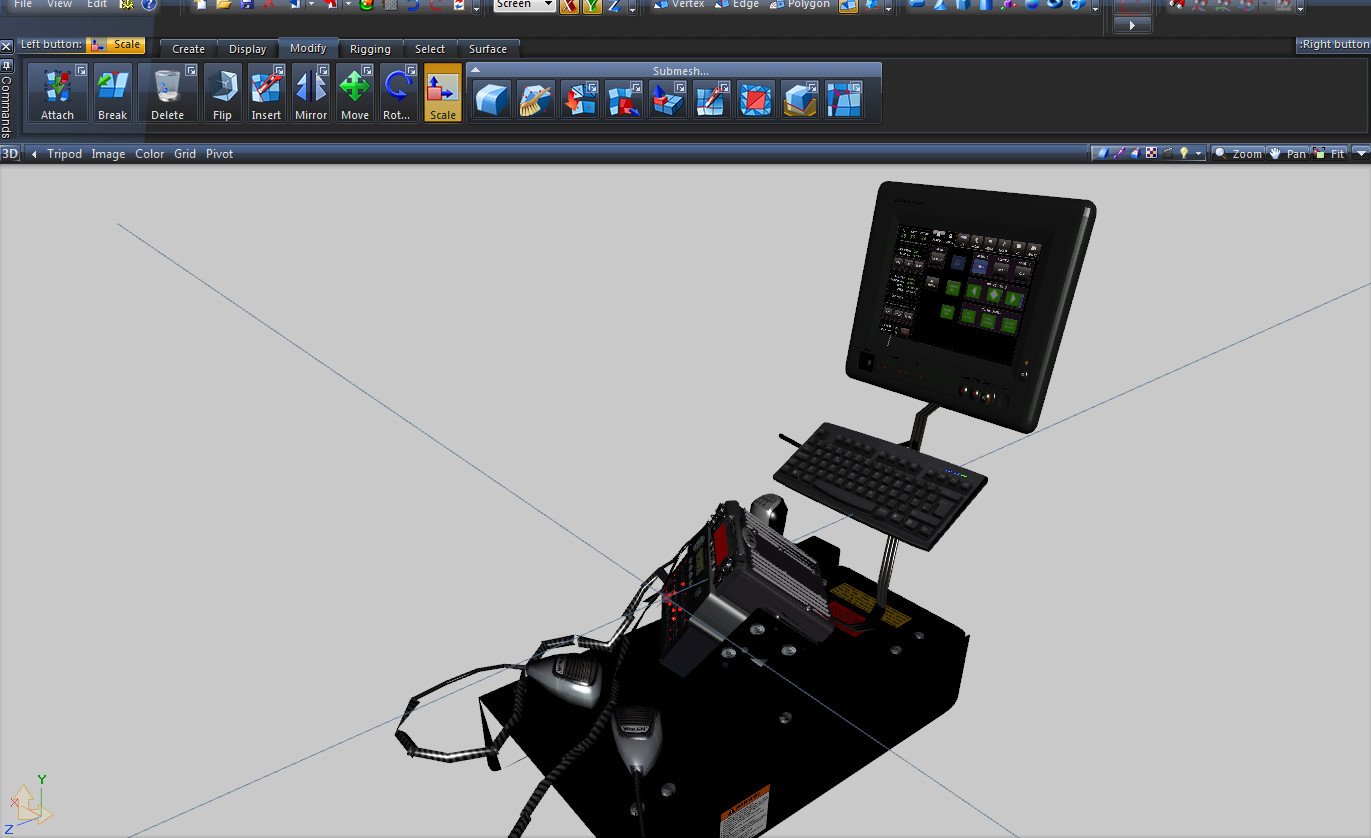Image resolution: width=1371 pixels, height=838 pixels.
Task: Click the Break tool icon
Action: click(112, 93)
